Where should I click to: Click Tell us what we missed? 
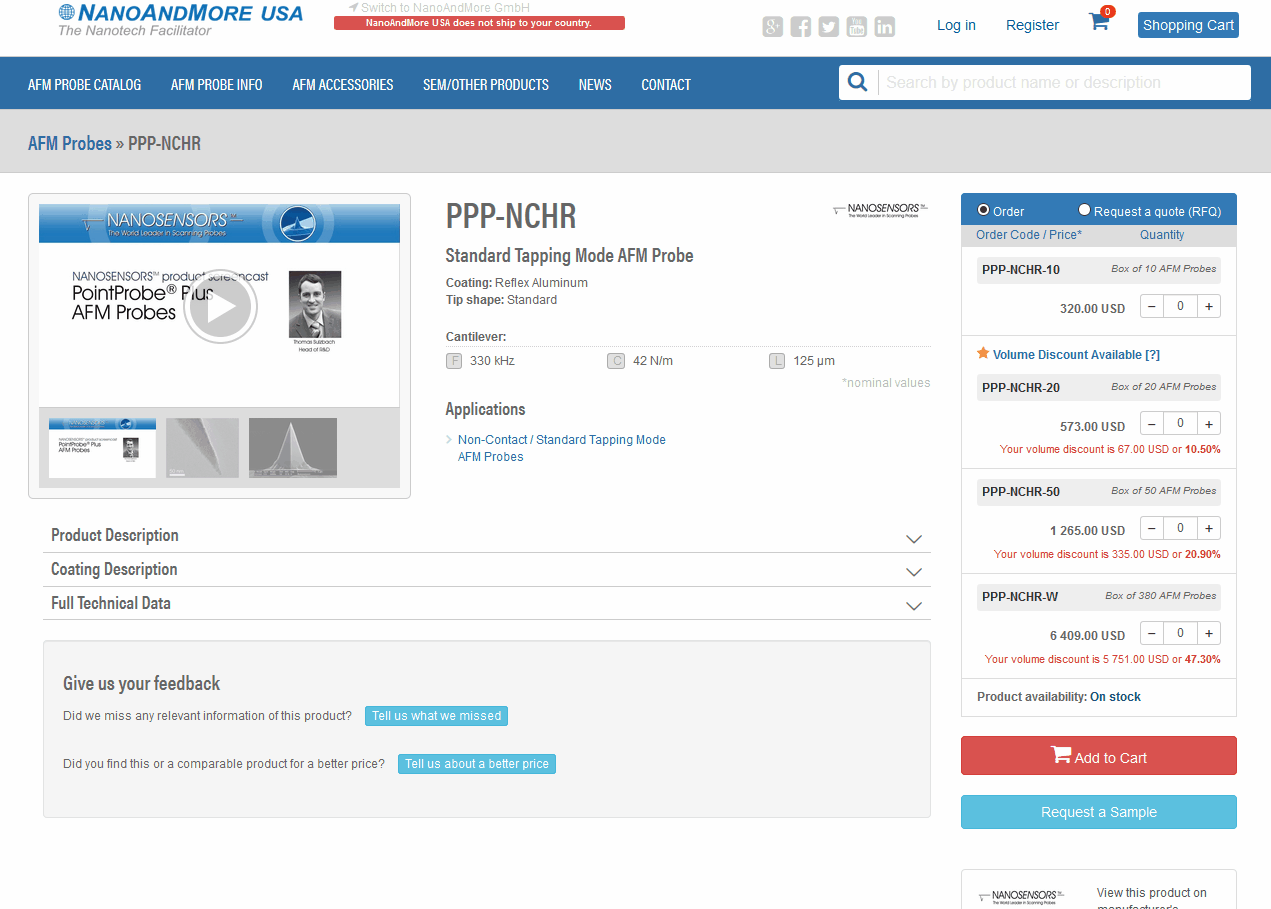pos(436,716)
